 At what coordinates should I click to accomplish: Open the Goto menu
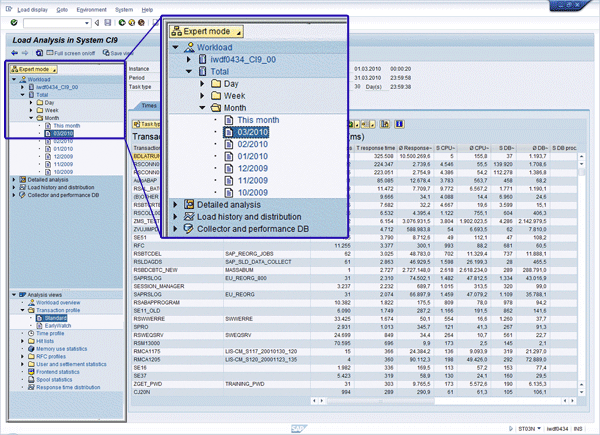pos(62,10)
